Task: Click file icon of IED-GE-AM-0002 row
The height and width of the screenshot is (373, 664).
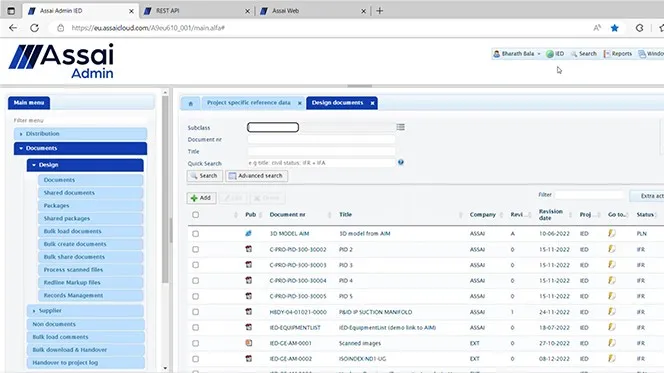Action: point(249,359)
